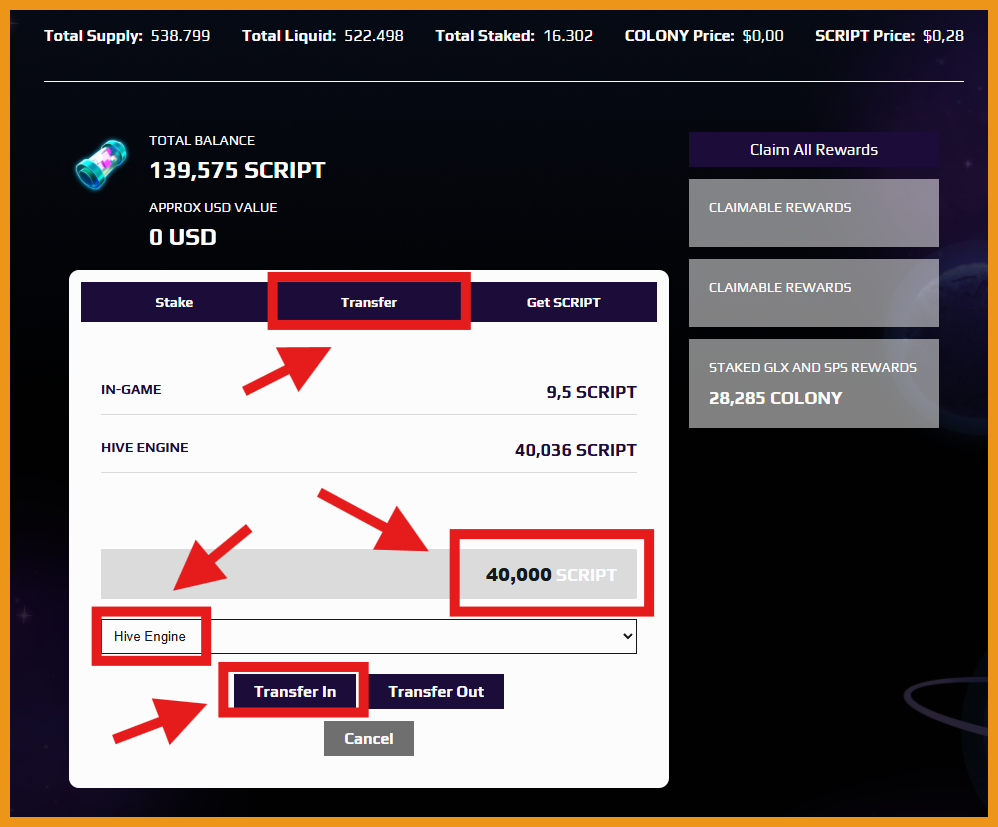
Task: Open Staked GLX and SPS Rewards card
Action: tap(813, 383)
